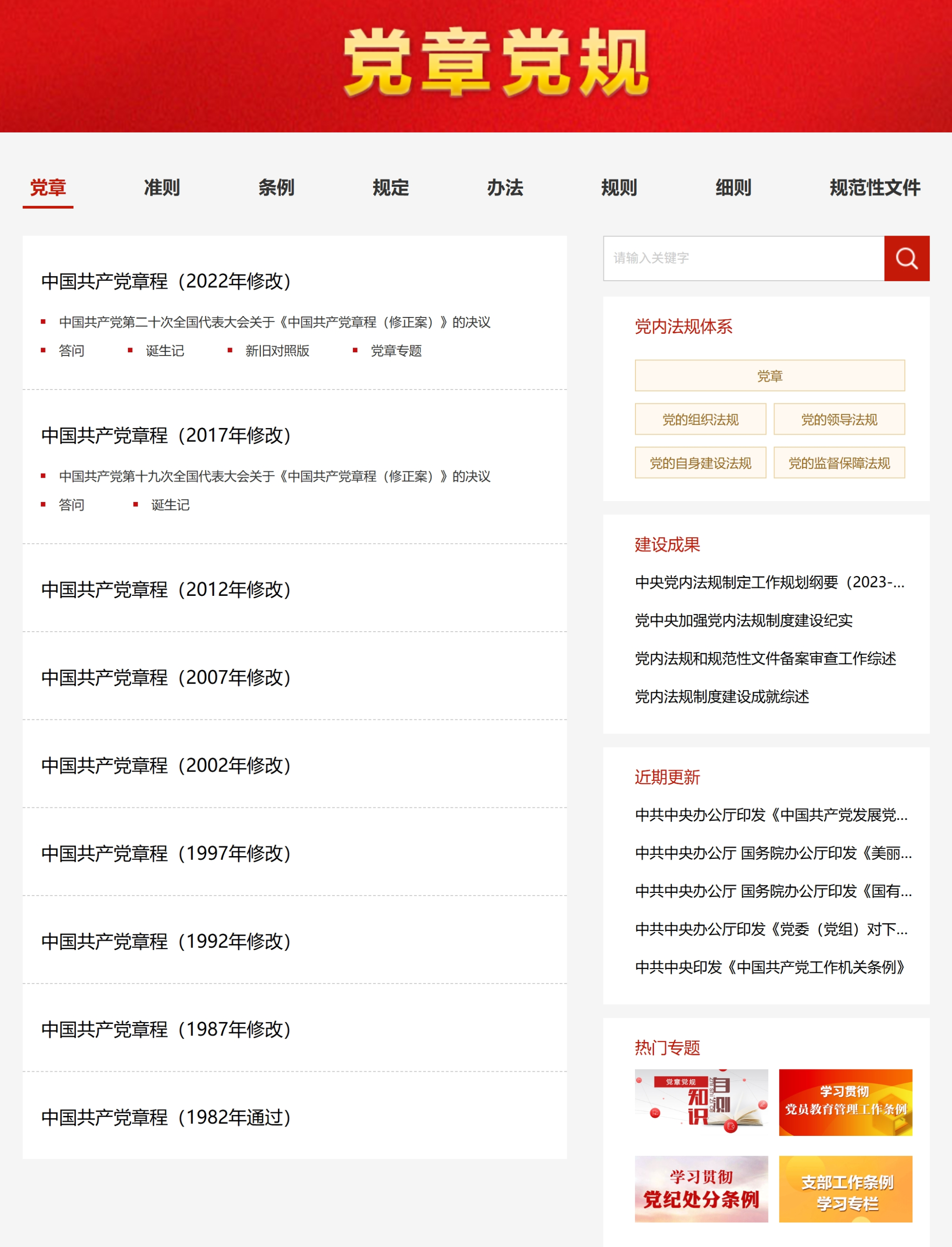Focus the keyword search input field

pyautogui.click(x=743, y=258)
